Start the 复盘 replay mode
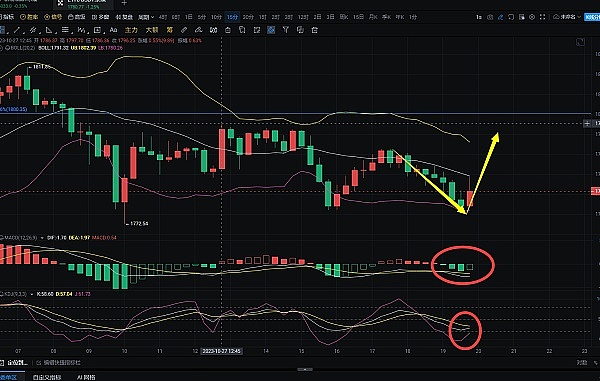Viewport: 600px width, 381px height. pos(124,17)
